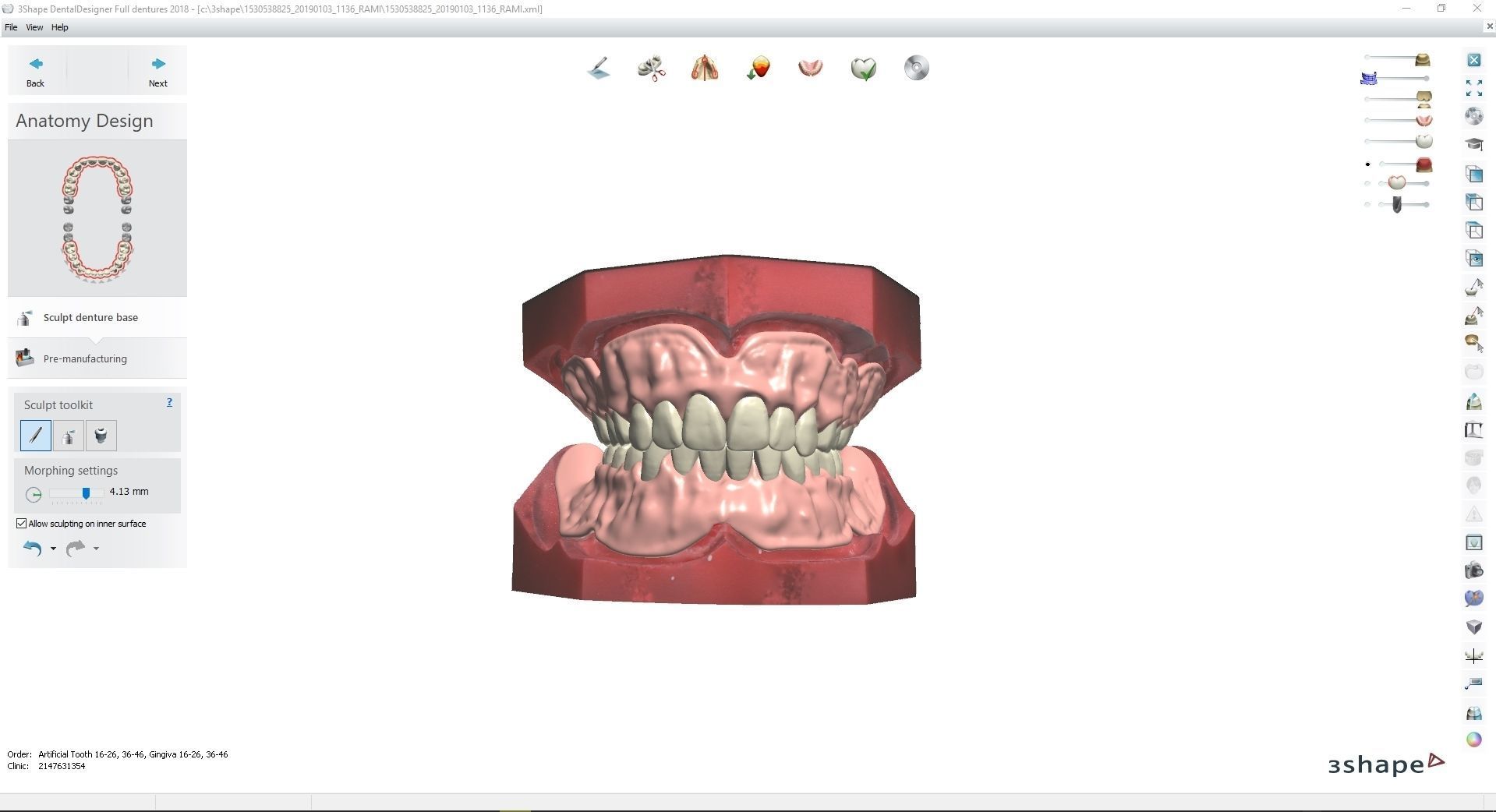This screenshot has height=812, width=1496.
Task: Click the redo arrow icon
Action: pos(76,549)
